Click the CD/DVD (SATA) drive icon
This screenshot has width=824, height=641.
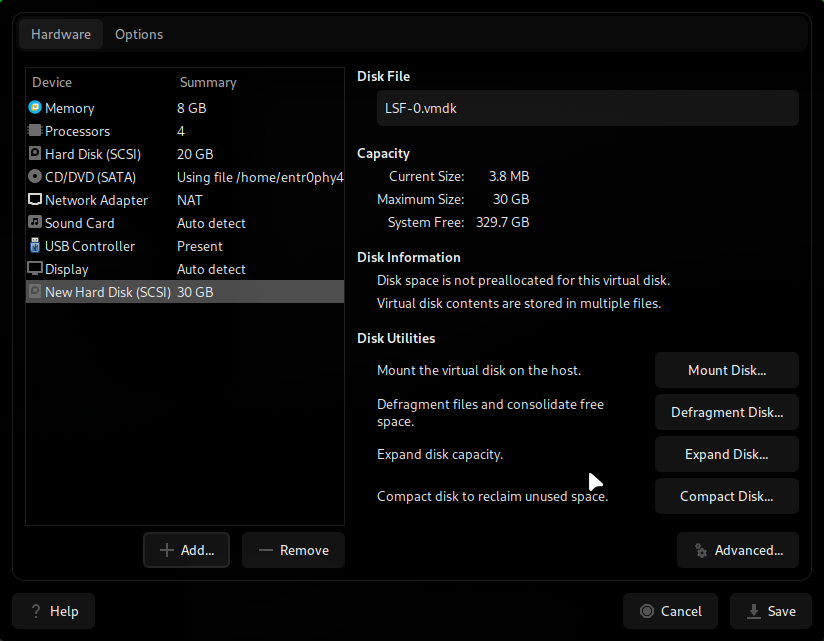(35, 177)
